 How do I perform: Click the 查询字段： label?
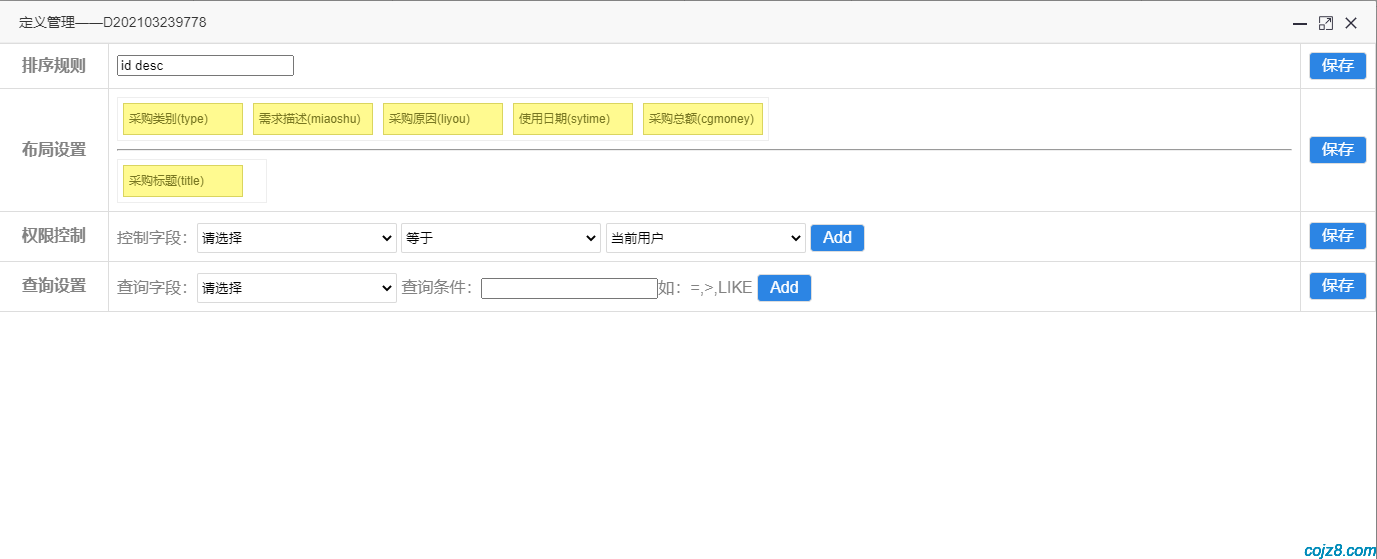(153, 288)
